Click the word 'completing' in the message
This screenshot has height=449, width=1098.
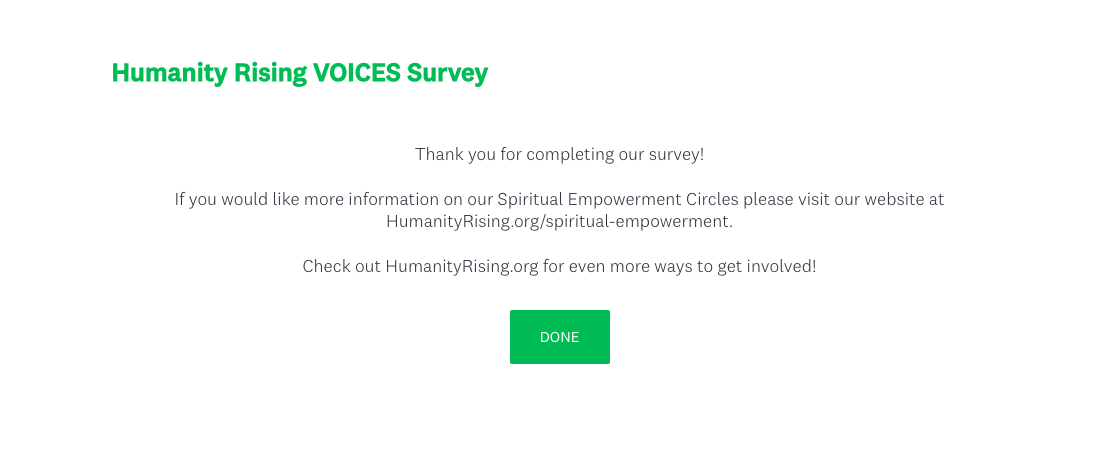tap(564, 155)
